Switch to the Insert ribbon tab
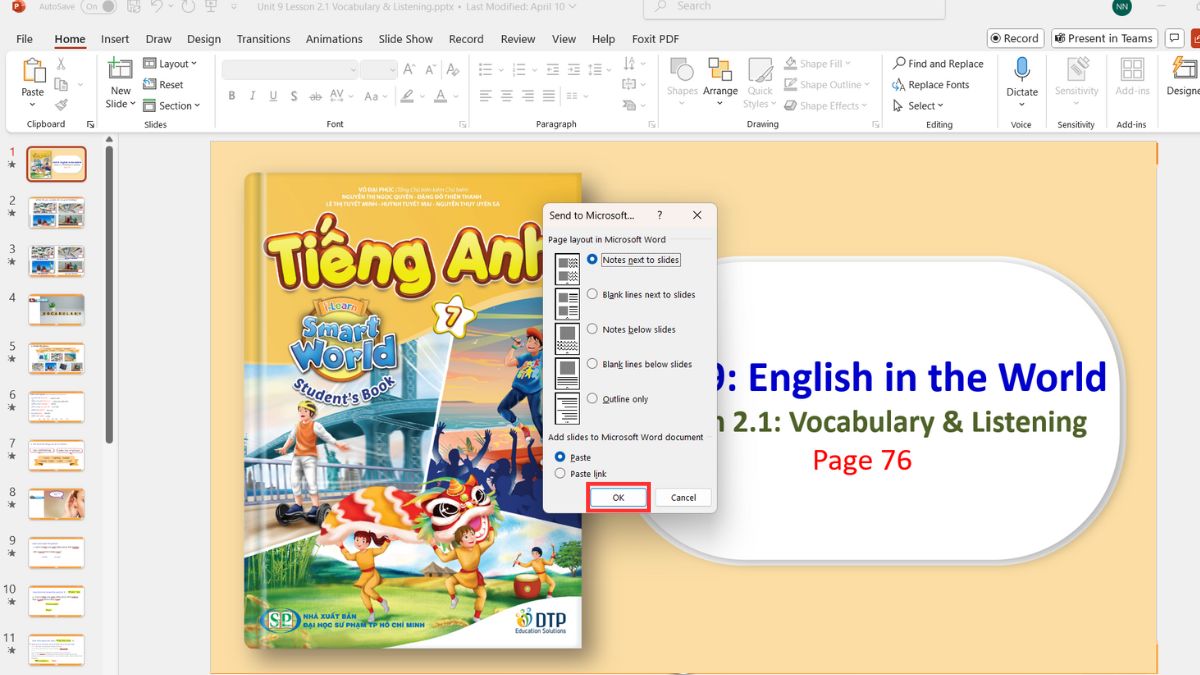The height and width of the screenshot is (675, 1200). [x=114, y=39]
